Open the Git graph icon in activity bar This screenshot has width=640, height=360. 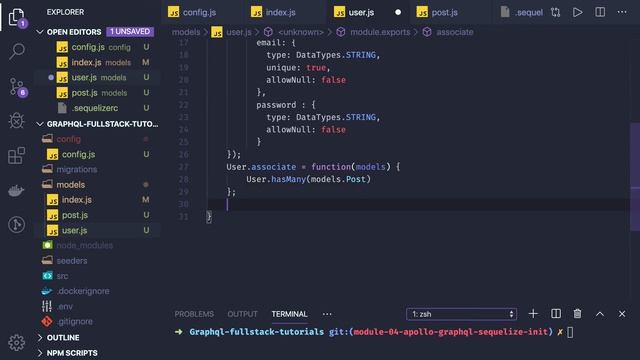coord(17,224)
